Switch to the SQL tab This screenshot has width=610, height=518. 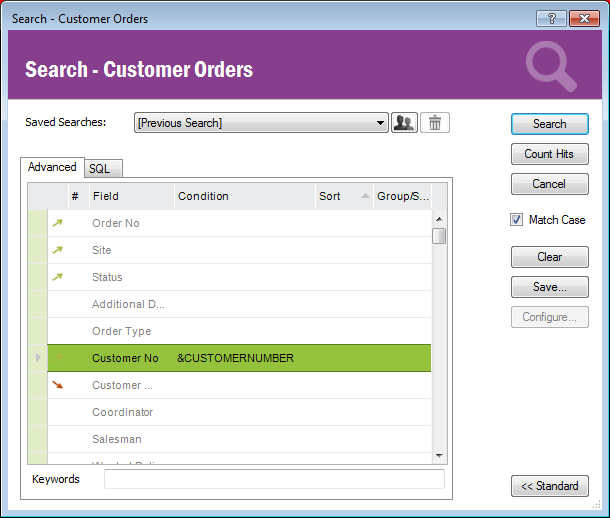[x=99, y=169]
